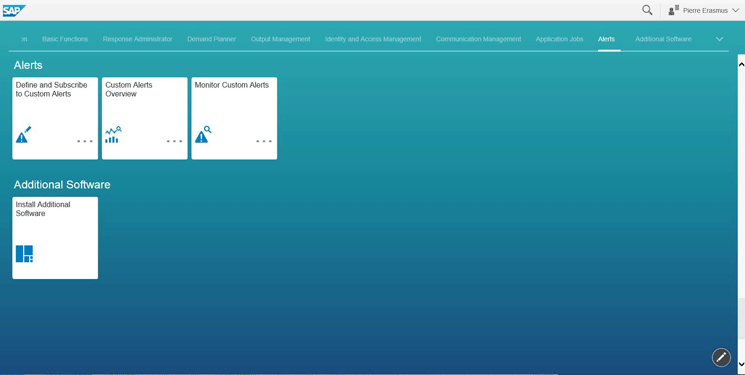This screenshot has width=745, height=375.
Task: Open the Define and Subscribe alert icon
Action: 23,135
